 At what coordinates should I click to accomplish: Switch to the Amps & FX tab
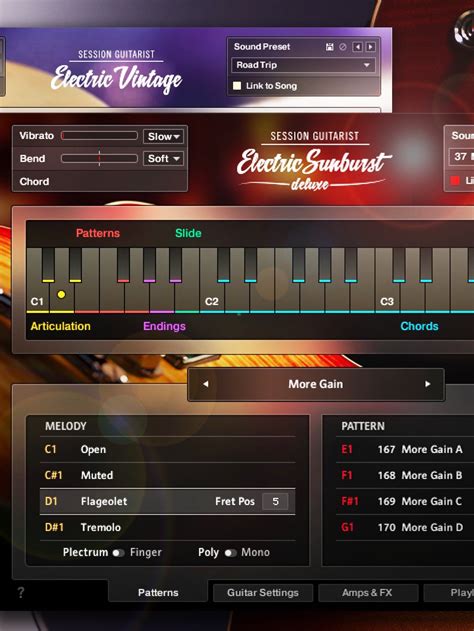coord(367,592)
